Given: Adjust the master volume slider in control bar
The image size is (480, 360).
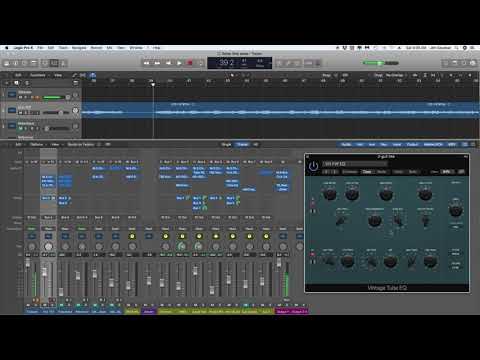Looking at the screenshot, I should tap(380, 63).
